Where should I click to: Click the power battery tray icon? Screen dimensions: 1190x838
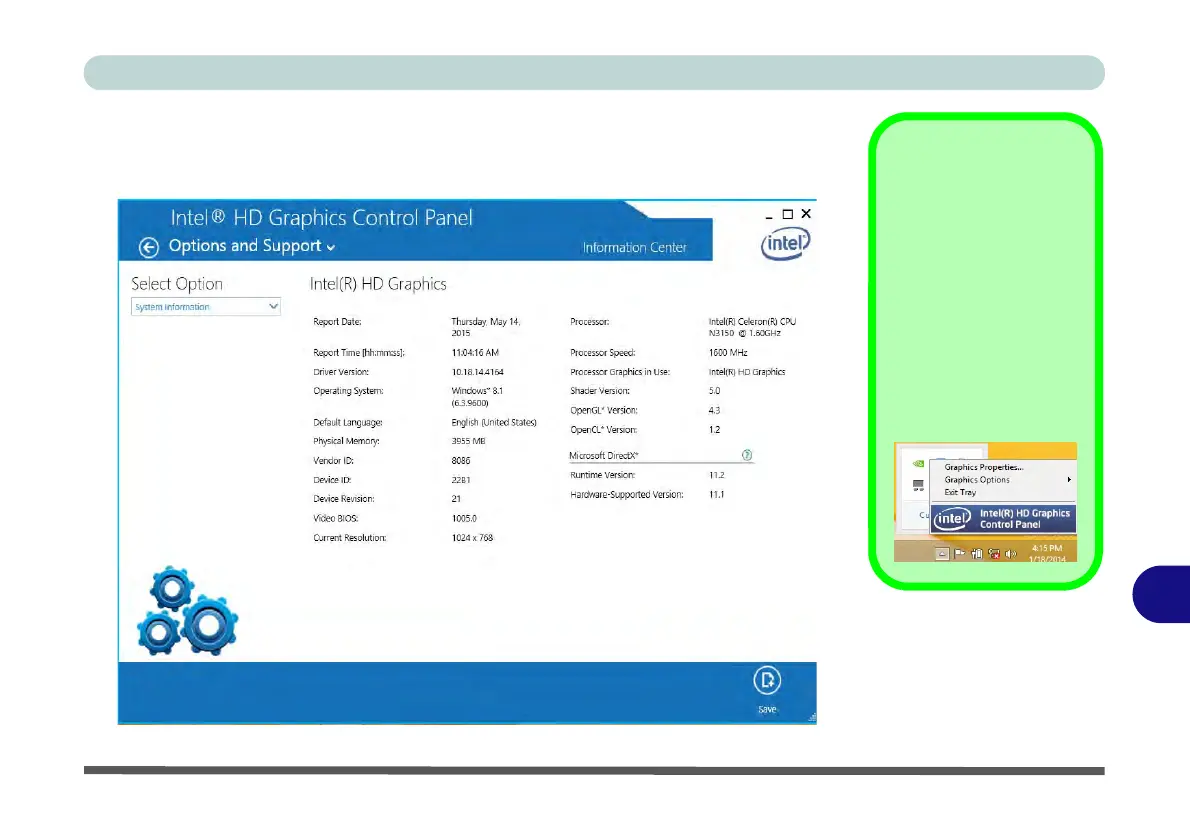(x=977, y=553)
